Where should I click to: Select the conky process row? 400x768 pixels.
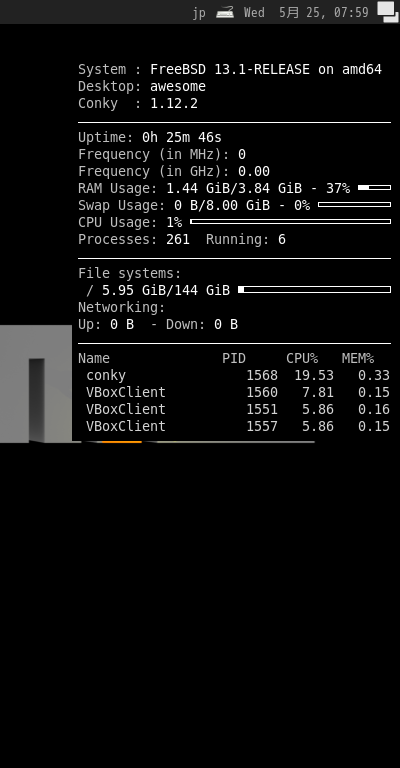[x=234, y=376]
